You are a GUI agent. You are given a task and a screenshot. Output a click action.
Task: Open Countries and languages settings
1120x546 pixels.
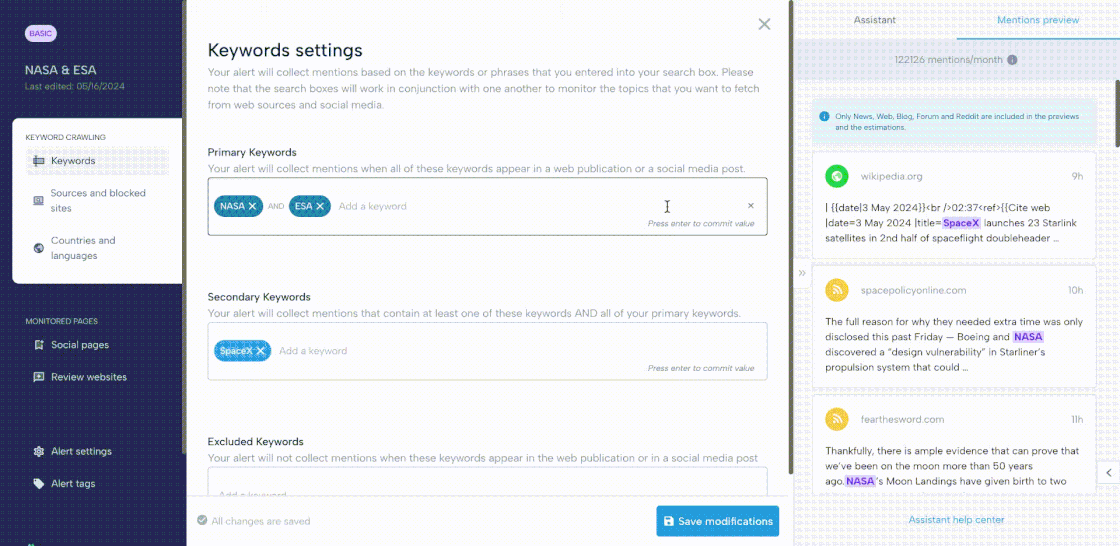(x=82, y=248)
